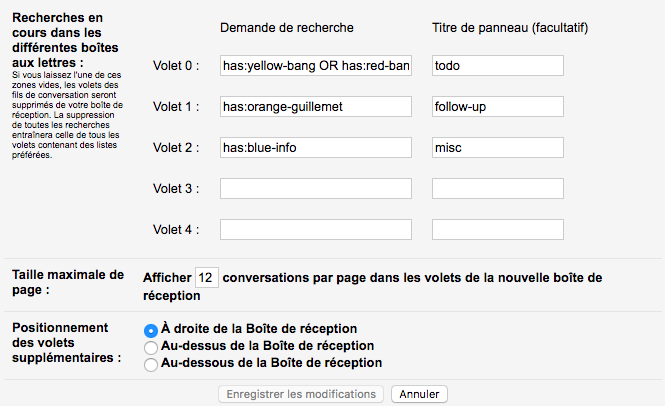Click the Volet 0 panel title field 'todo'

pyautogui.click(x=497, y=66)
